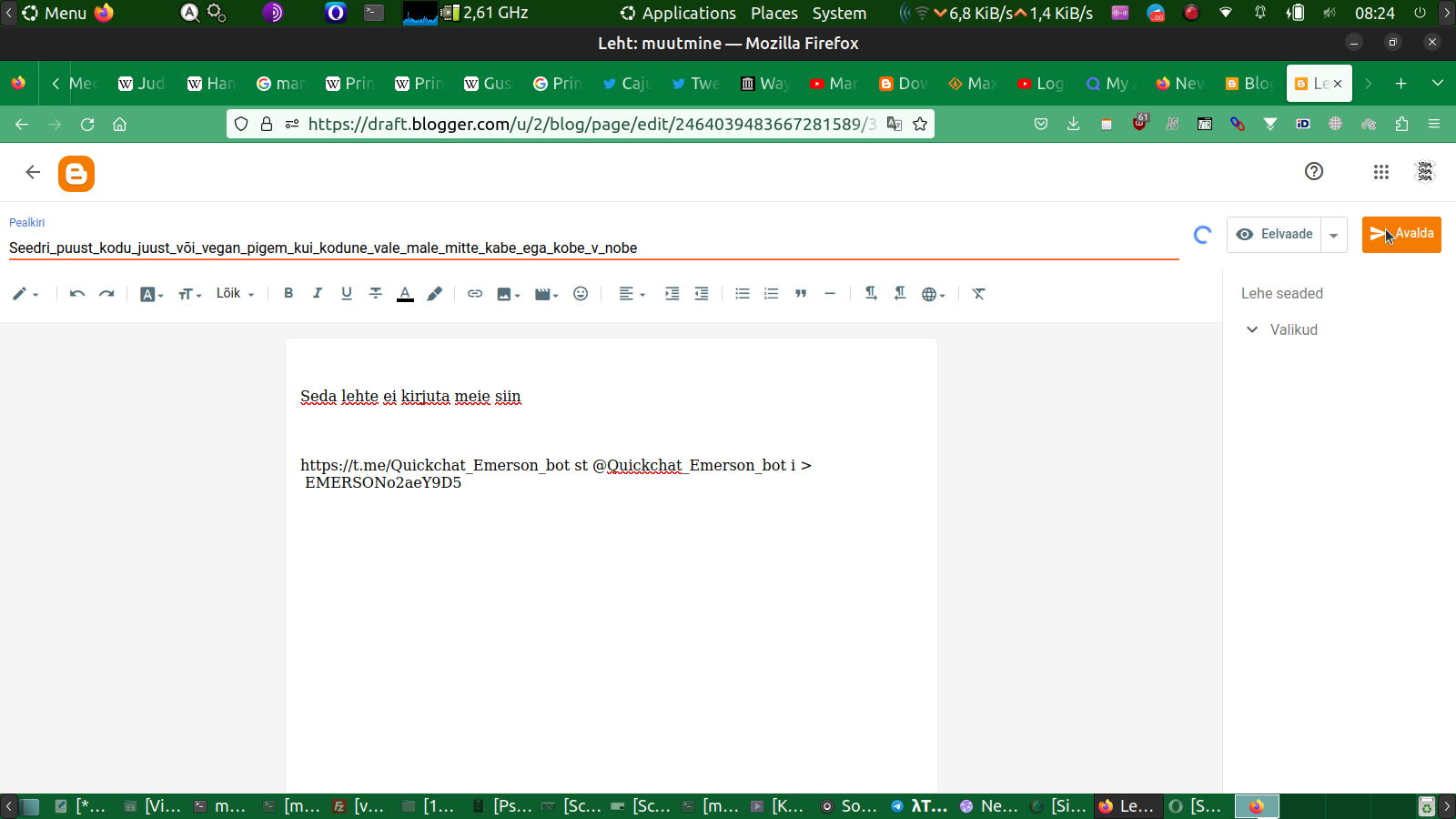Open the font size dropdown
Image resolution: width=1456 pixels, height=819 pixels.
189,294
